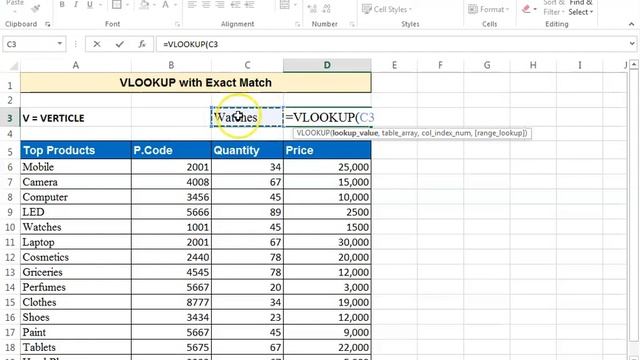Open Alignment dialog launcher
This screenshot has height=360, width=640.
[298, 24]
